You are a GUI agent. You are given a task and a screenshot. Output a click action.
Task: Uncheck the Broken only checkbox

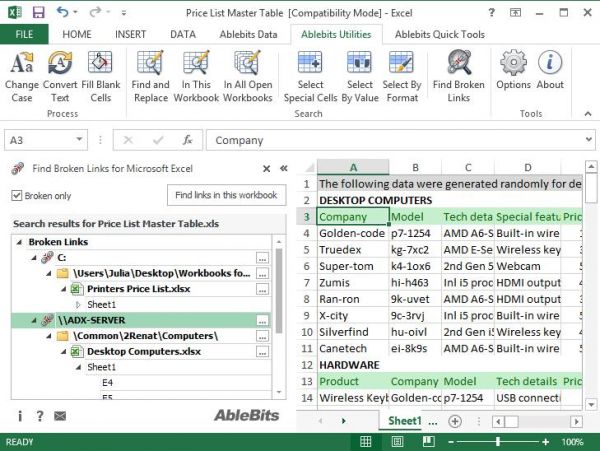[x=17, y=196]
